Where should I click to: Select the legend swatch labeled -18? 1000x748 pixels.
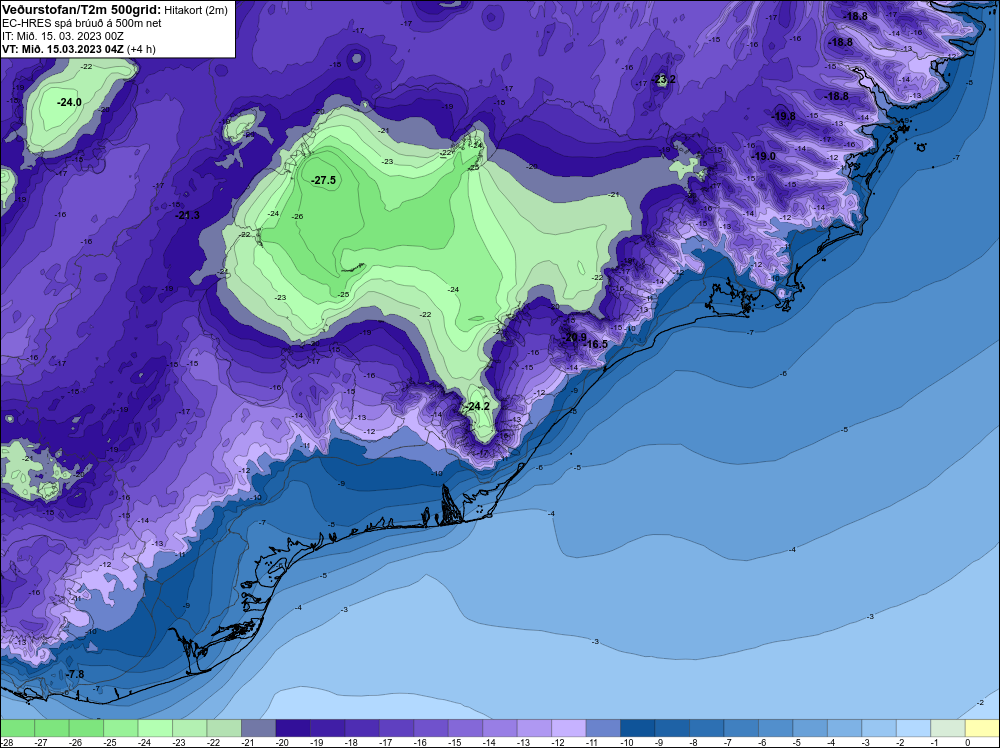tap(362, 728)
